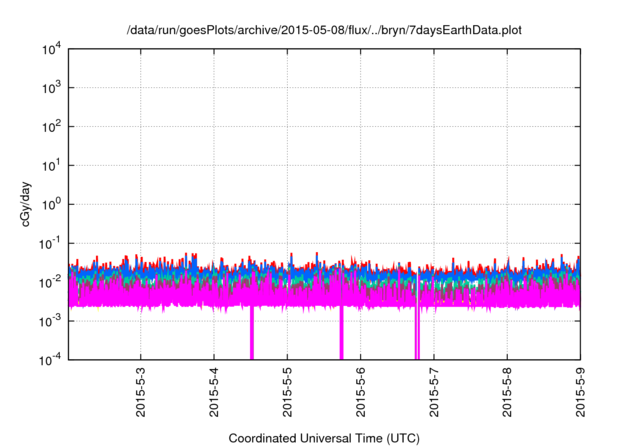Click the magenta data dropout before 2015-5-5

point(252,333)
